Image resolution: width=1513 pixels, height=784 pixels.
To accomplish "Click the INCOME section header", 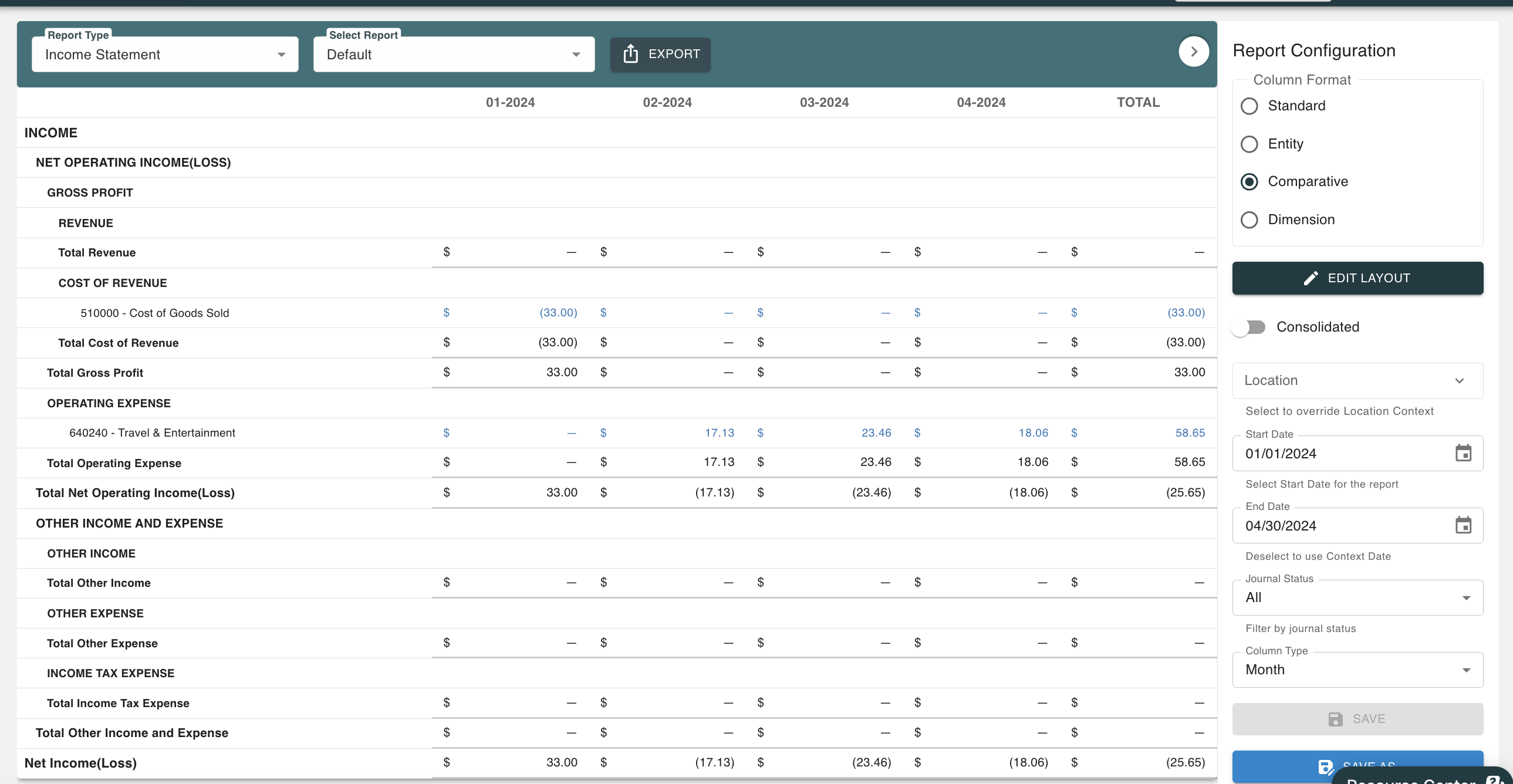I will (50, 133).
